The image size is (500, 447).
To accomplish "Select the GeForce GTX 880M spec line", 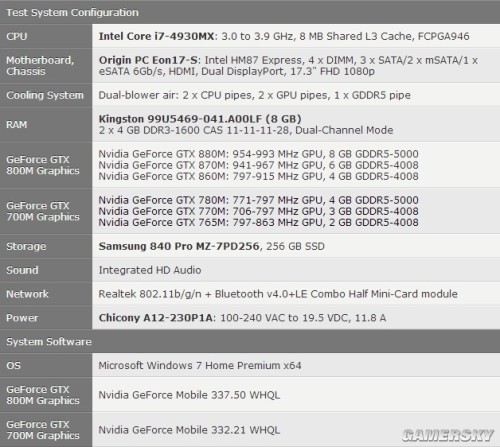I will pos(258,154).
